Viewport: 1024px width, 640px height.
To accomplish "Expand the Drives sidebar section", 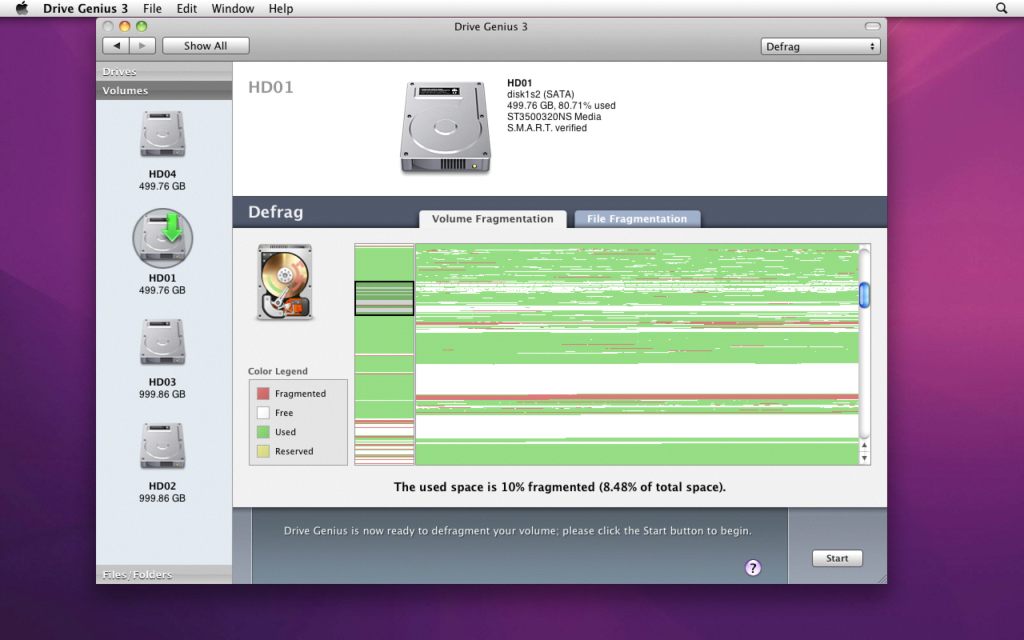I will click(164, 72).
